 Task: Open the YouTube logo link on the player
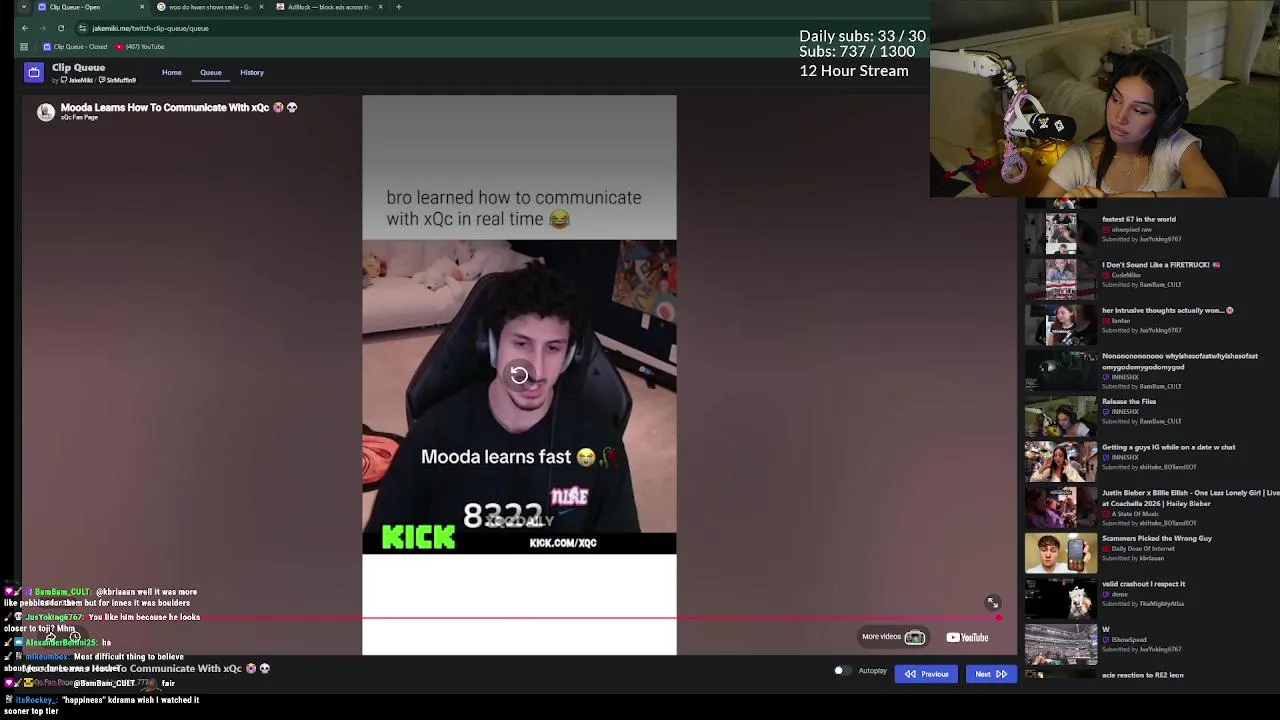point(967,637)
